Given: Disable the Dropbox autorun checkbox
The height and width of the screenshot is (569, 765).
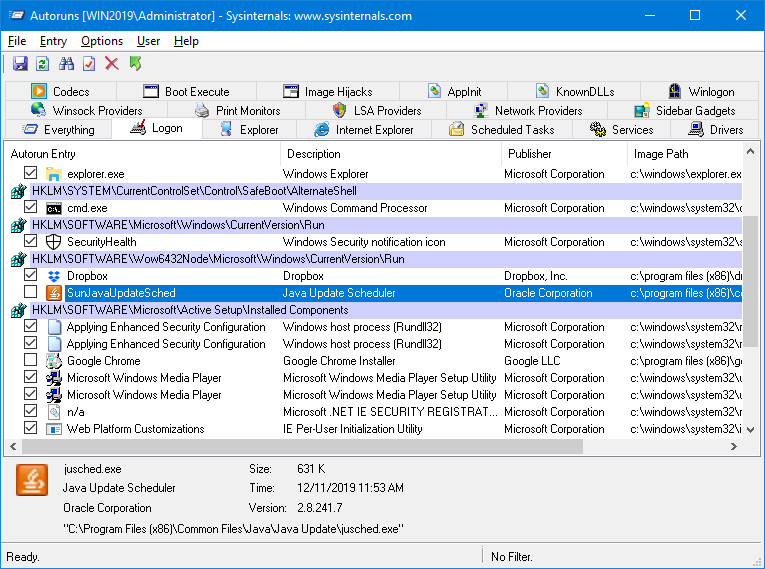Looking at the screenshot, I should point(30,275).
